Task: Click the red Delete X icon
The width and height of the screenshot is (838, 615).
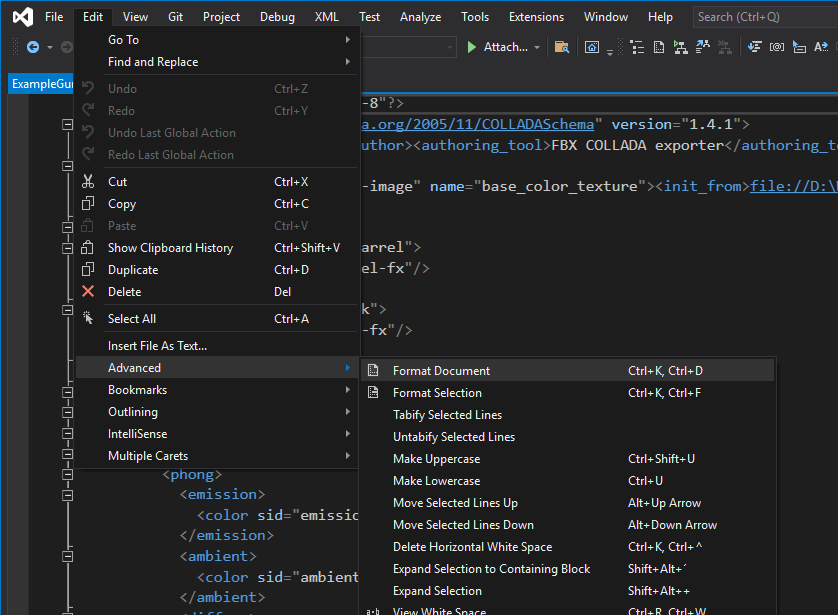Action: click(x=88, y=292)
